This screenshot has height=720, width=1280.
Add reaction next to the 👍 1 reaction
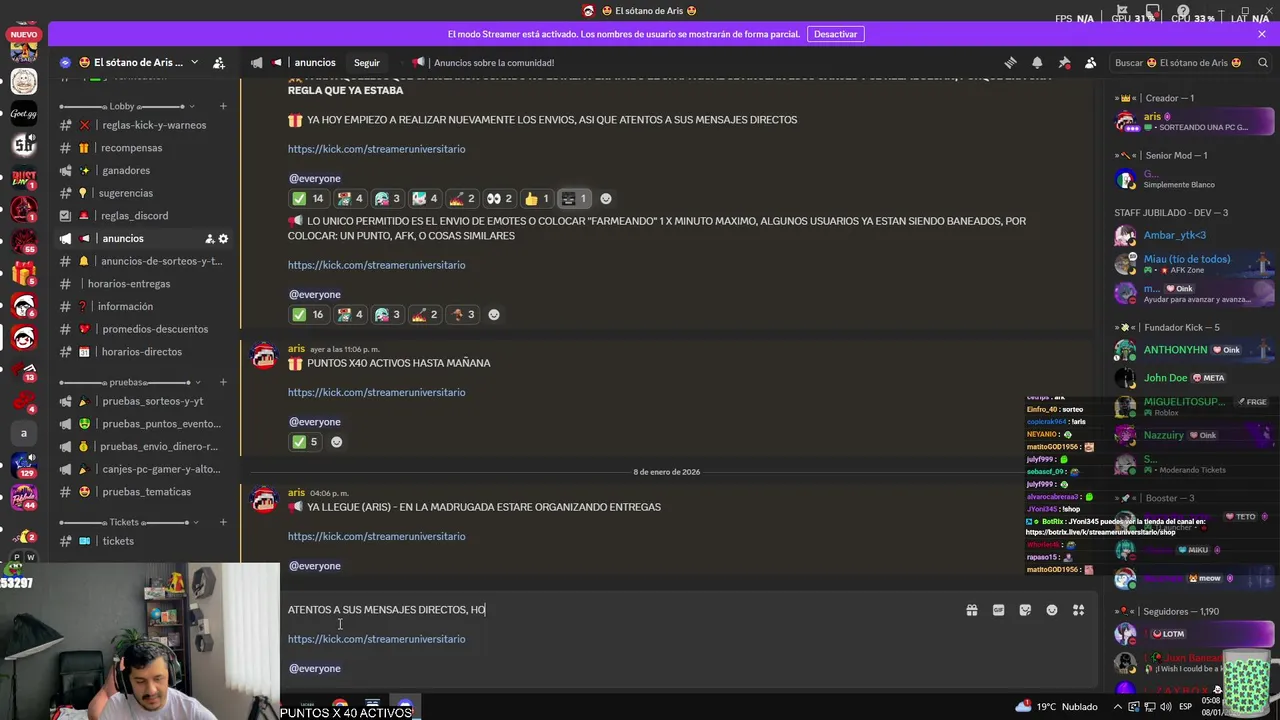coord(606,199)
